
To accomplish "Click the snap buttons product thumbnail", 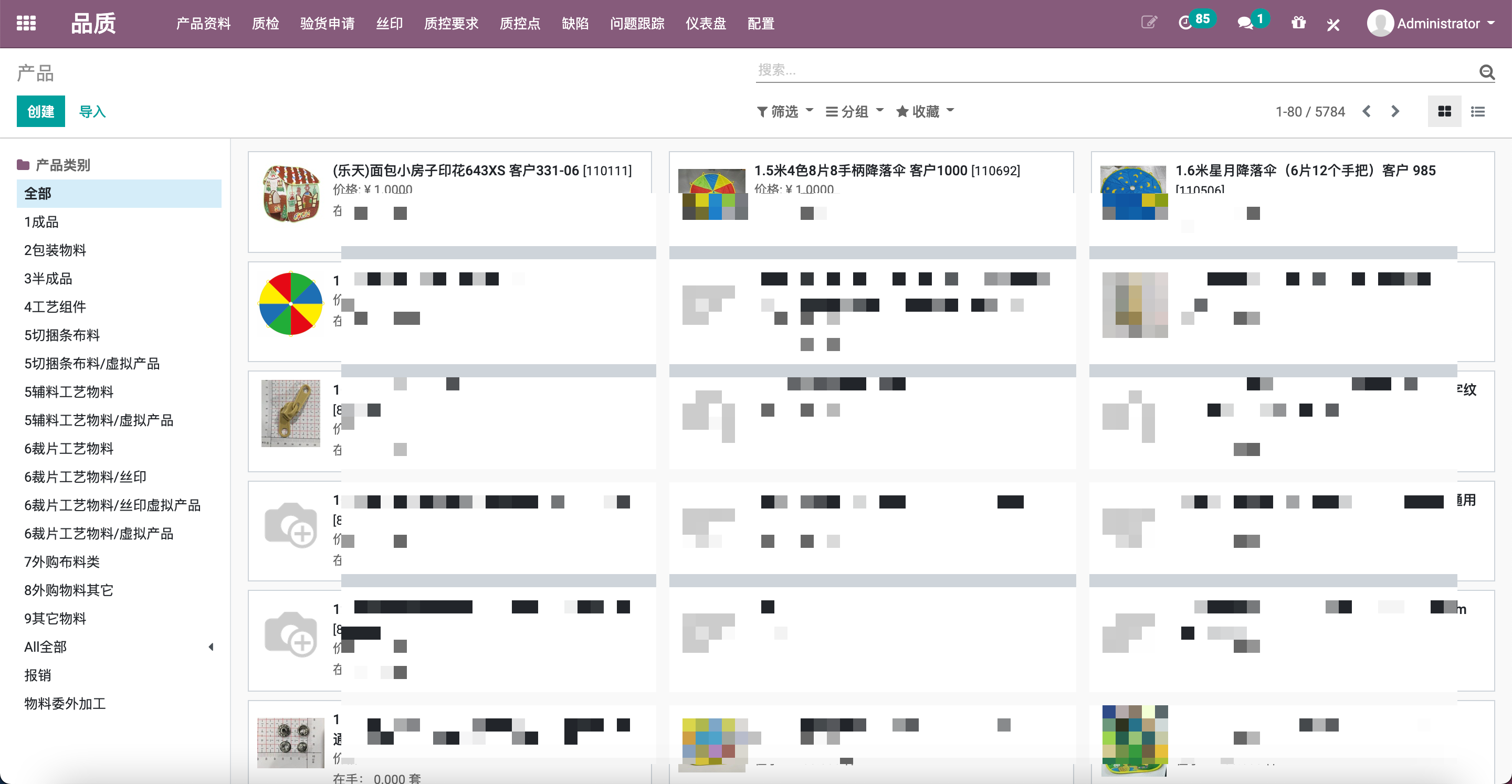I will click(291, 743).
